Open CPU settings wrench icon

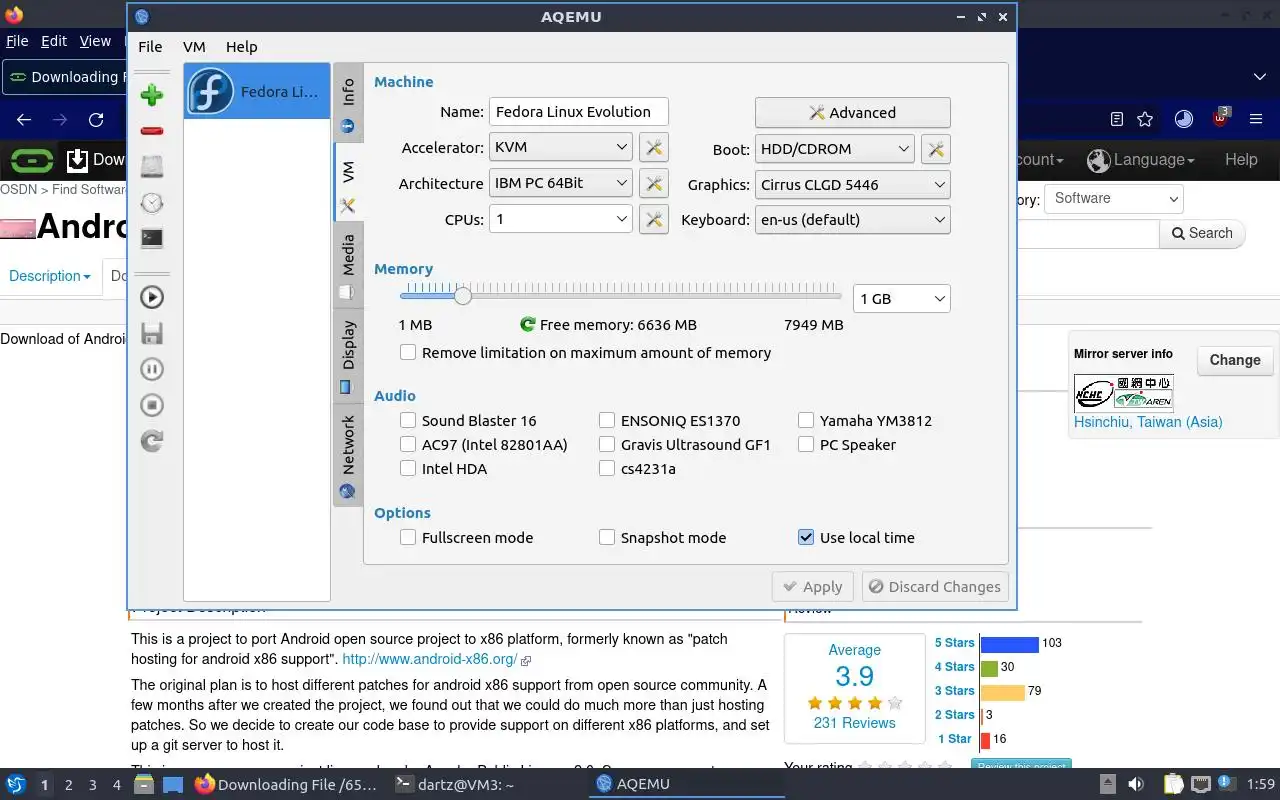coord(654,219)
